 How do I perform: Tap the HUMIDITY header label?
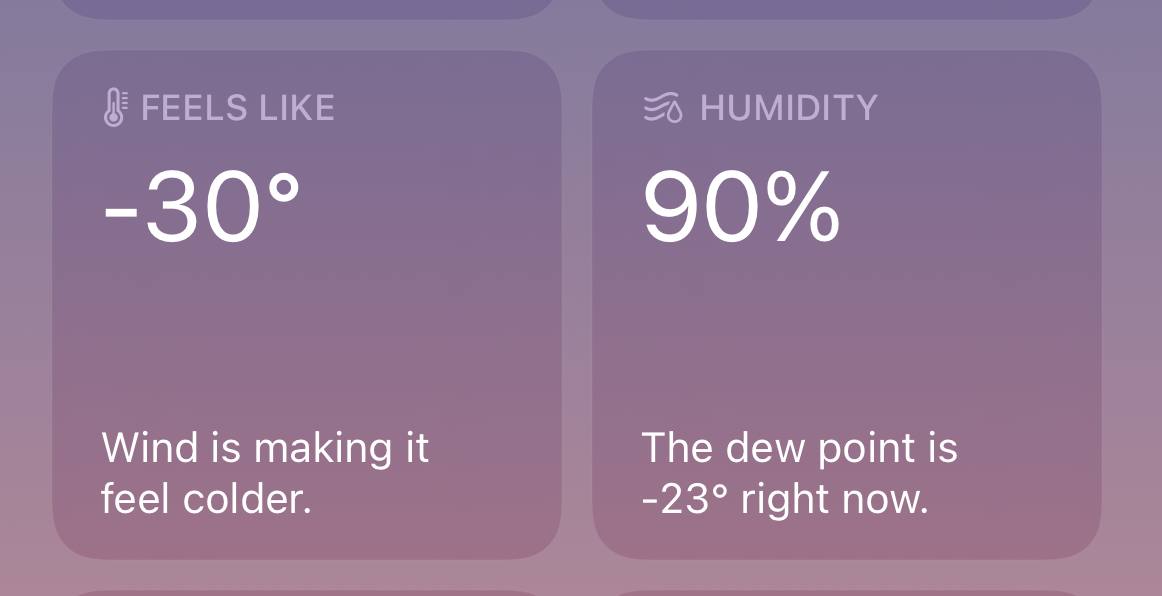coord(788,107)
